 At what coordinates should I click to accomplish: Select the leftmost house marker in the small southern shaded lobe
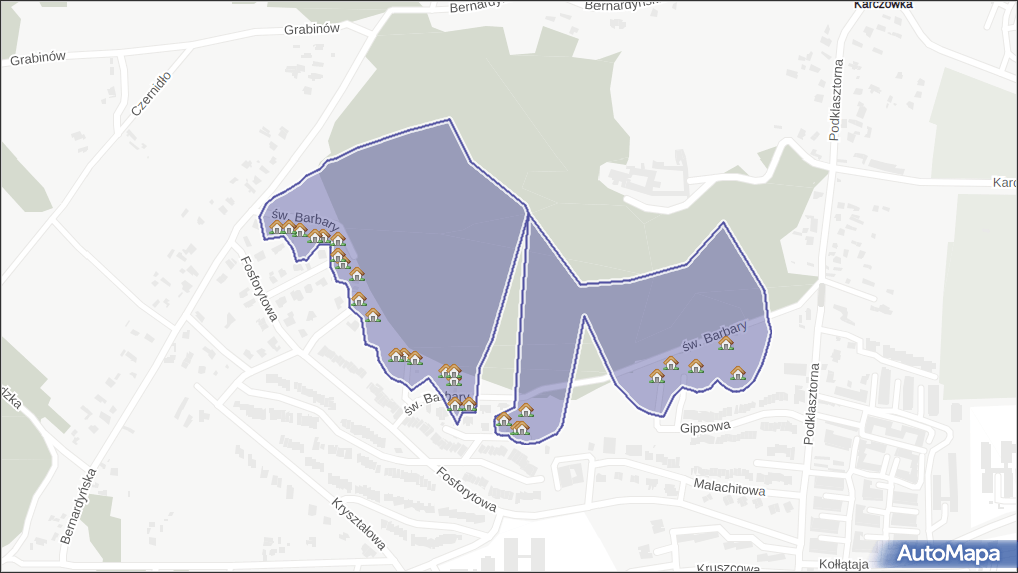[x=504, y=420]
